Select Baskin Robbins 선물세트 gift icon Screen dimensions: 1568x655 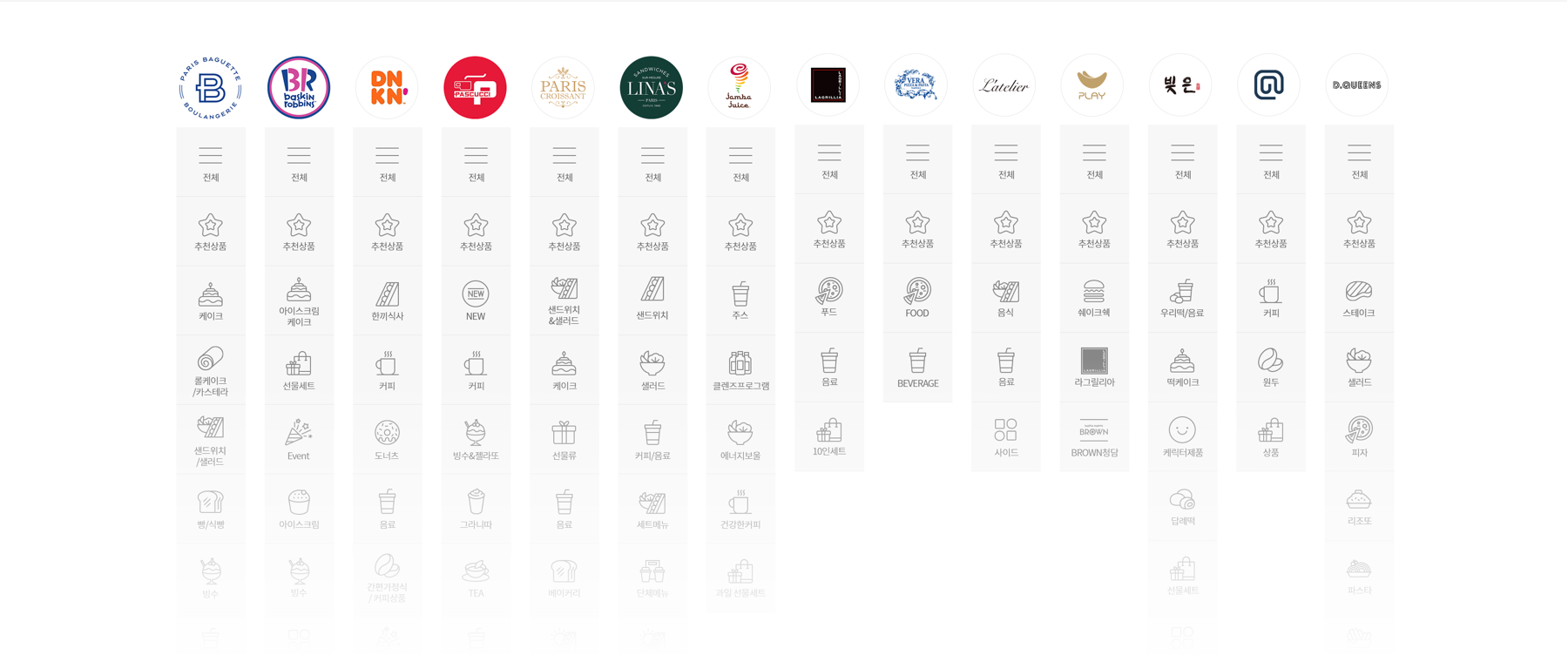point(299,371)
